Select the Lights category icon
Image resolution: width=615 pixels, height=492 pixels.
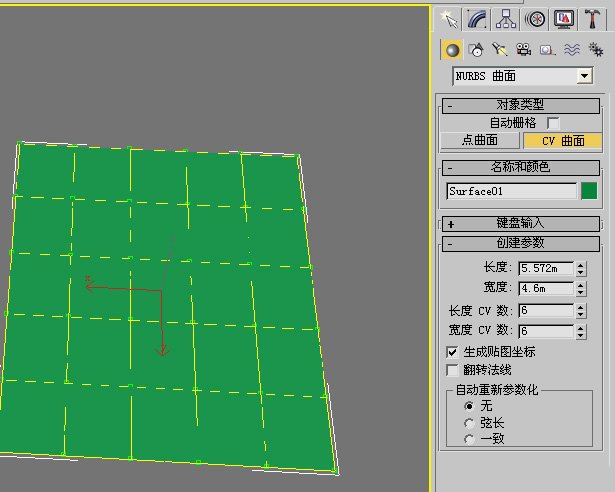[x=500, y=50]
